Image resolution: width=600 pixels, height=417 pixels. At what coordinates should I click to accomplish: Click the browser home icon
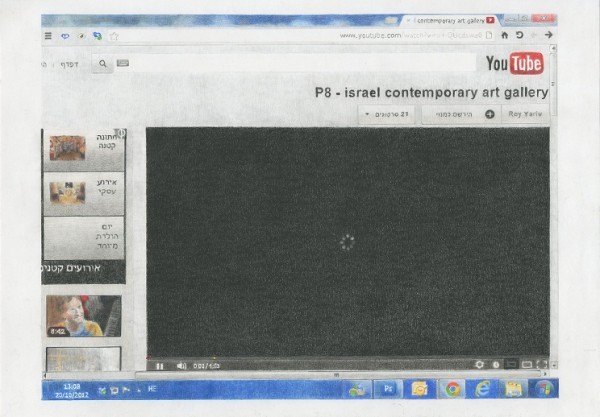(505, 35)
